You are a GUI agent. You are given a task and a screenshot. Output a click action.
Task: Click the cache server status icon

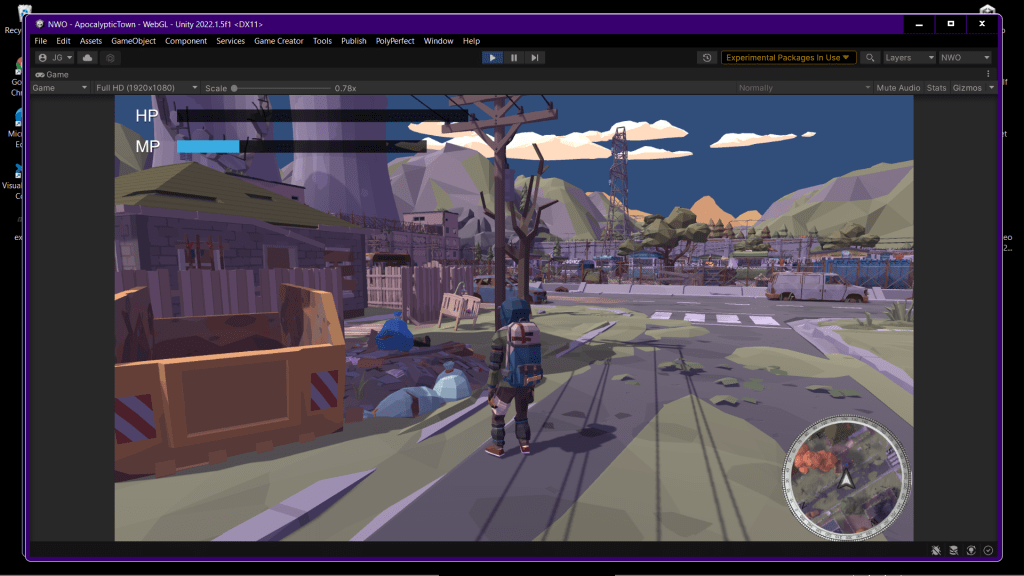point(954,550)
